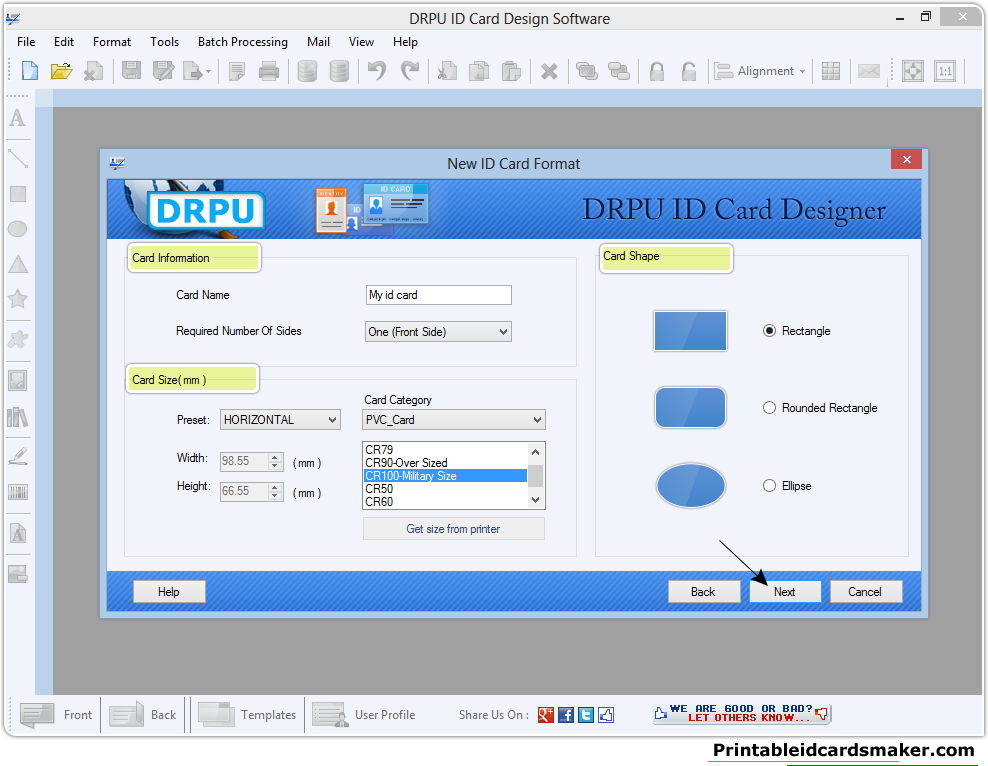
Task: Click the Next button
Action: point(784,592)
